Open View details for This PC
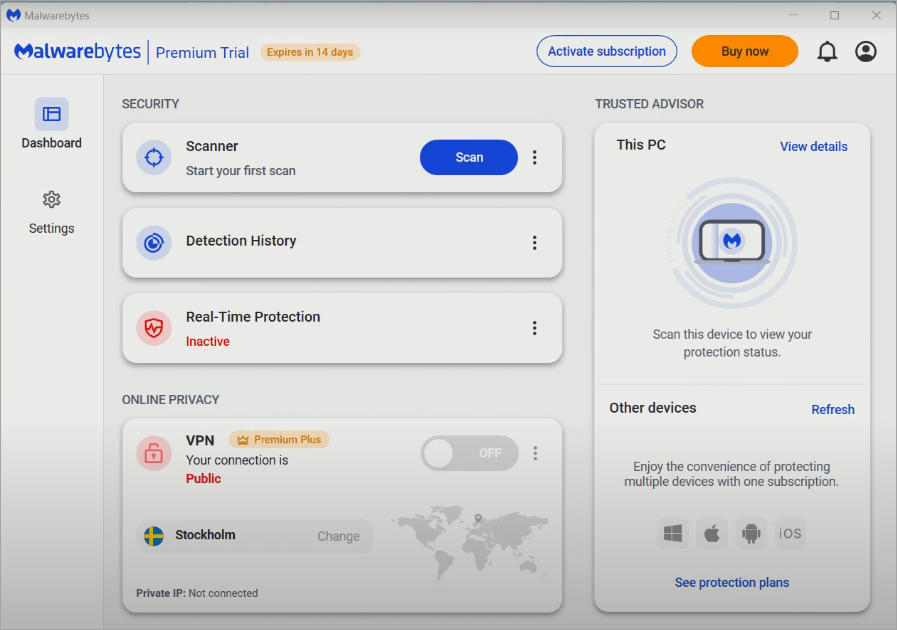The height and width of the screenshot is (630, 897). tap(813, 146)
